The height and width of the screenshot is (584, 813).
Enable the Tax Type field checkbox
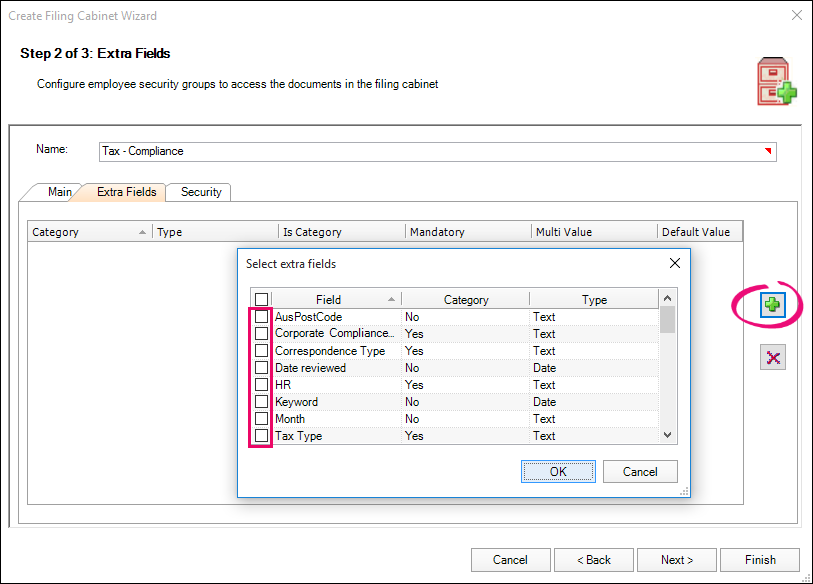click(261, 436)
